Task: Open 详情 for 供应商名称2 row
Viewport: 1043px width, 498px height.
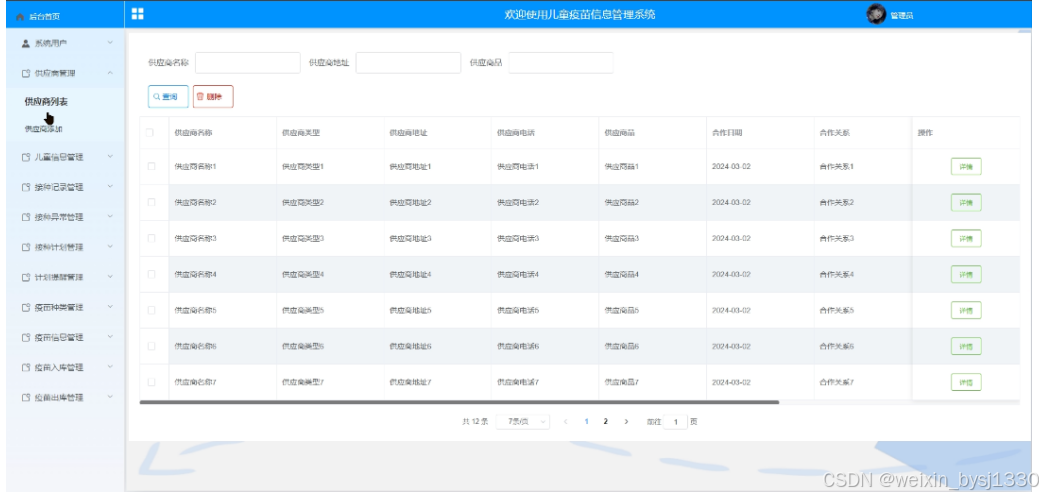Action: pos(966,203)
